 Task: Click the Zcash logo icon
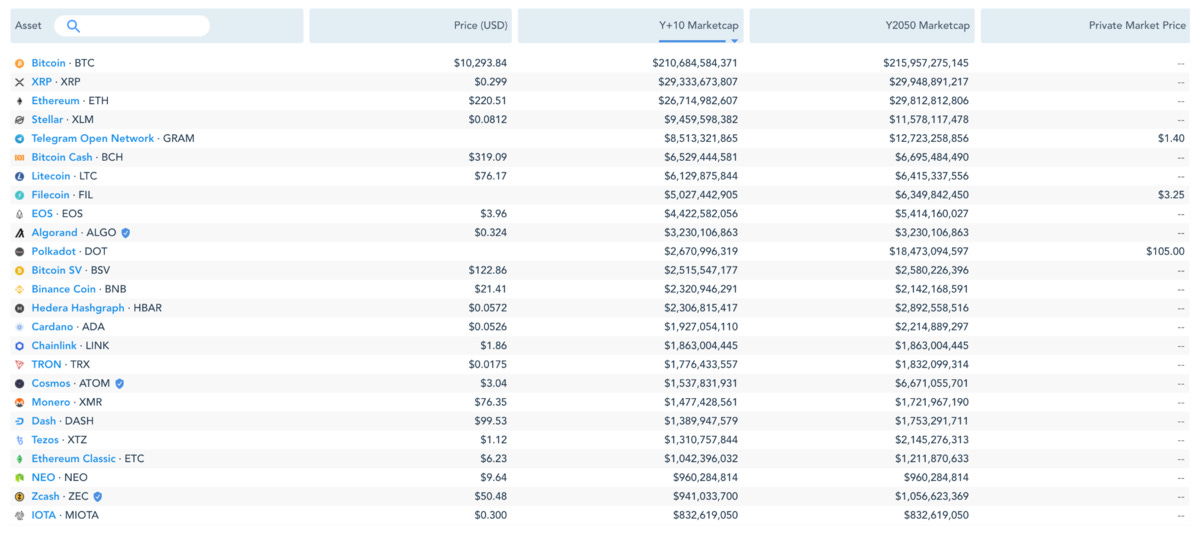click(x=19, y=496)
